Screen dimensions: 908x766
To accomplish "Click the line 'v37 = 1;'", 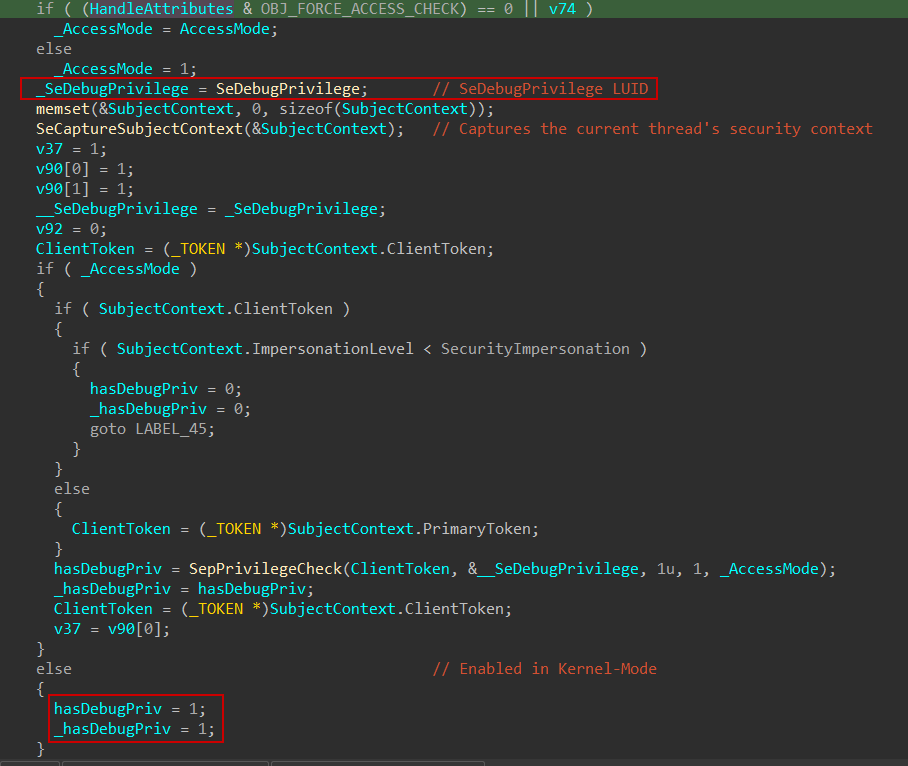I will pos(71,149).
